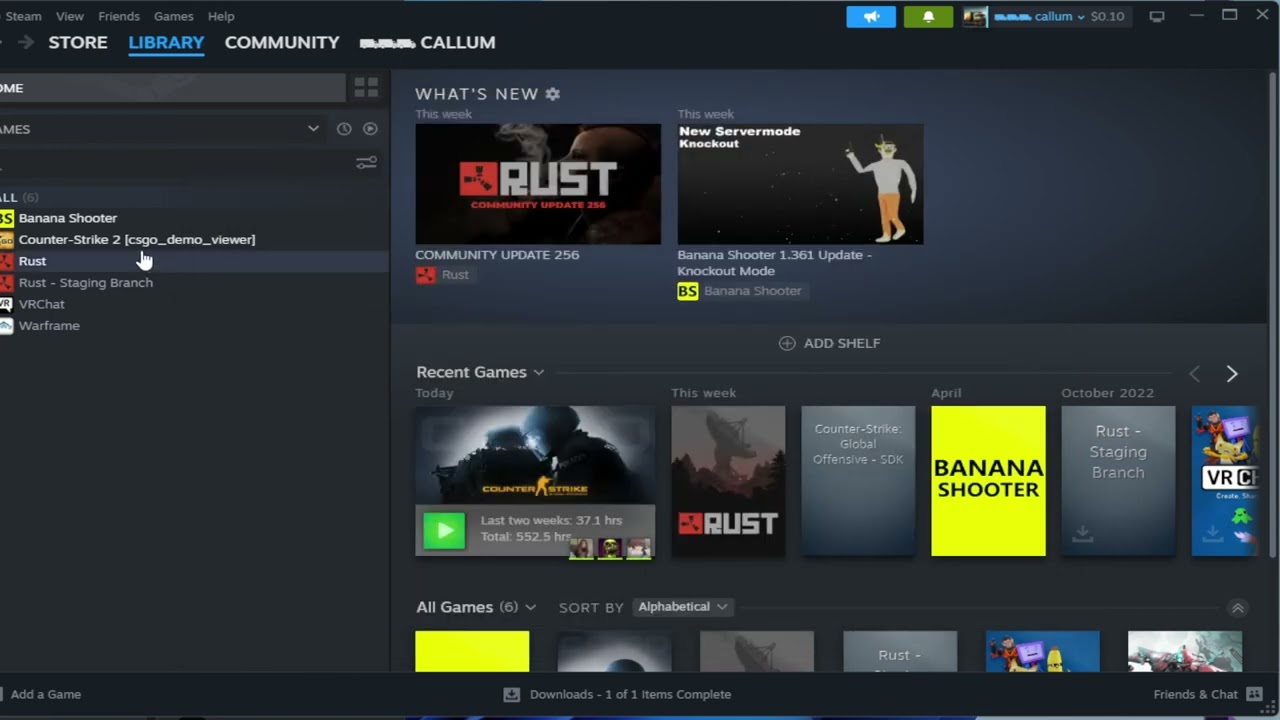Go to the STORE tab
The width and height of the screenshot is (1280, 720).
pos(78,42)
